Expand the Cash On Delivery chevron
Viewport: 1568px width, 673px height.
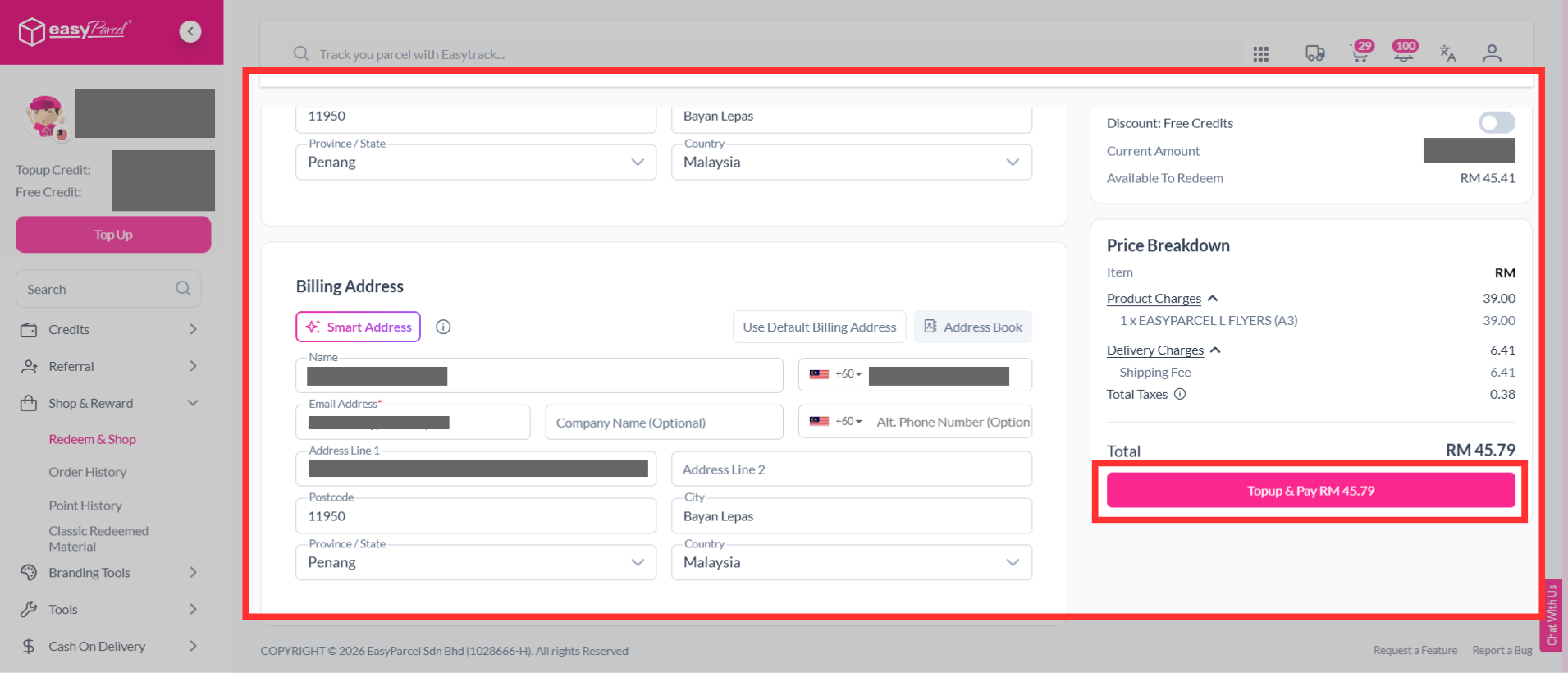[193, 646]
